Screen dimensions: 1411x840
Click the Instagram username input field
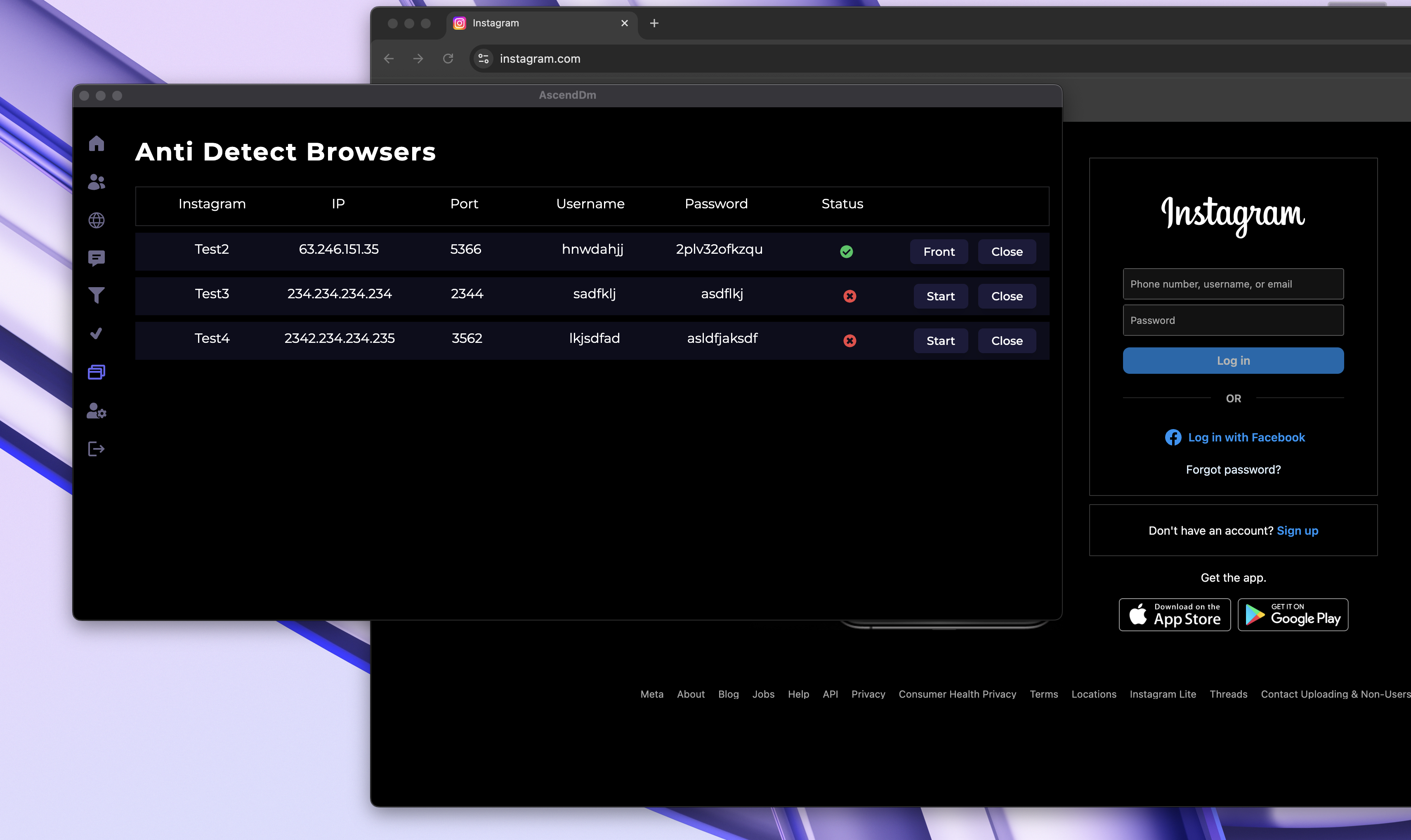point(1233,284)
